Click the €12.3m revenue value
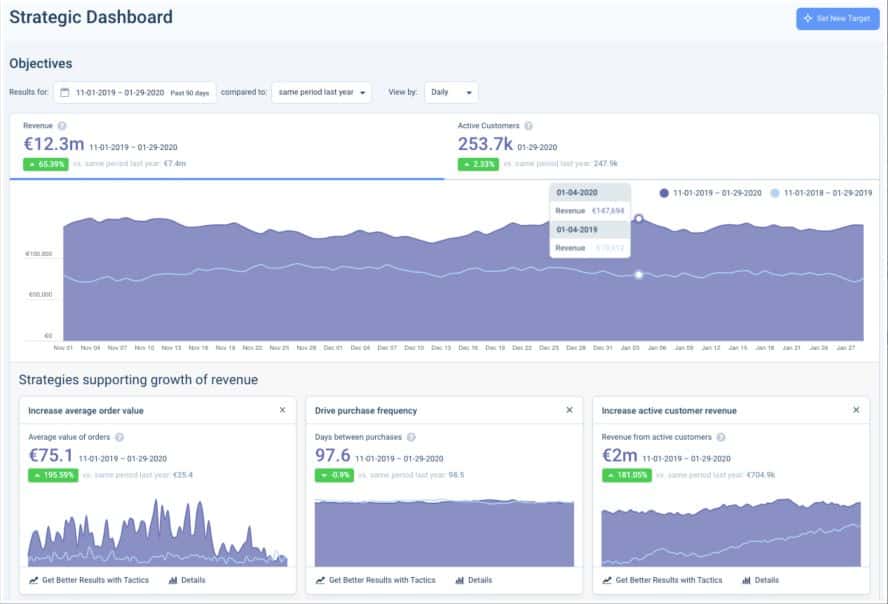This screenshot has height=604, width=888. coord(54,144)
